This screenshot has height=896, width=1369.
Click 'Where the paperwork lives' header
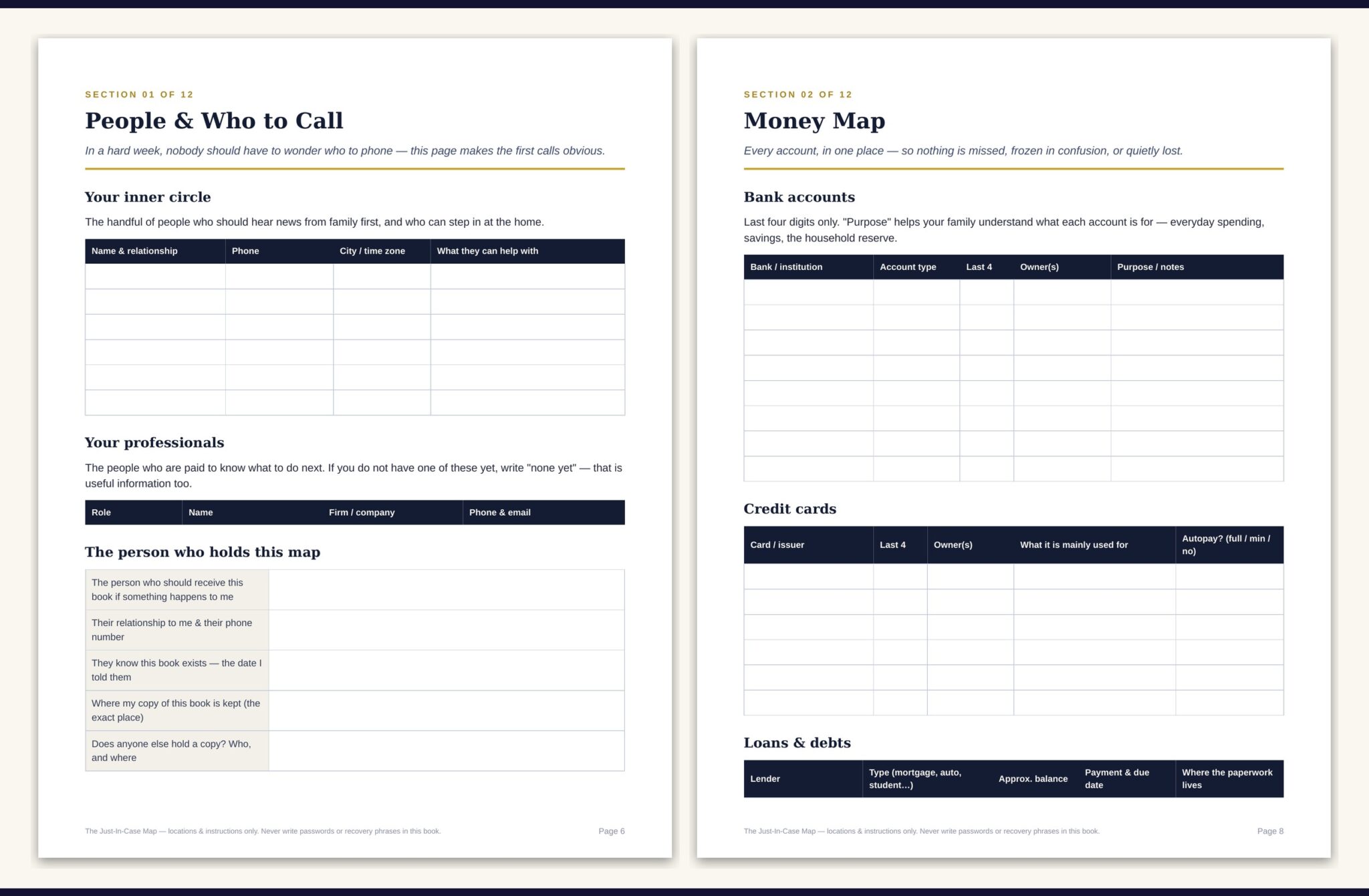[x=1229, y=779]
